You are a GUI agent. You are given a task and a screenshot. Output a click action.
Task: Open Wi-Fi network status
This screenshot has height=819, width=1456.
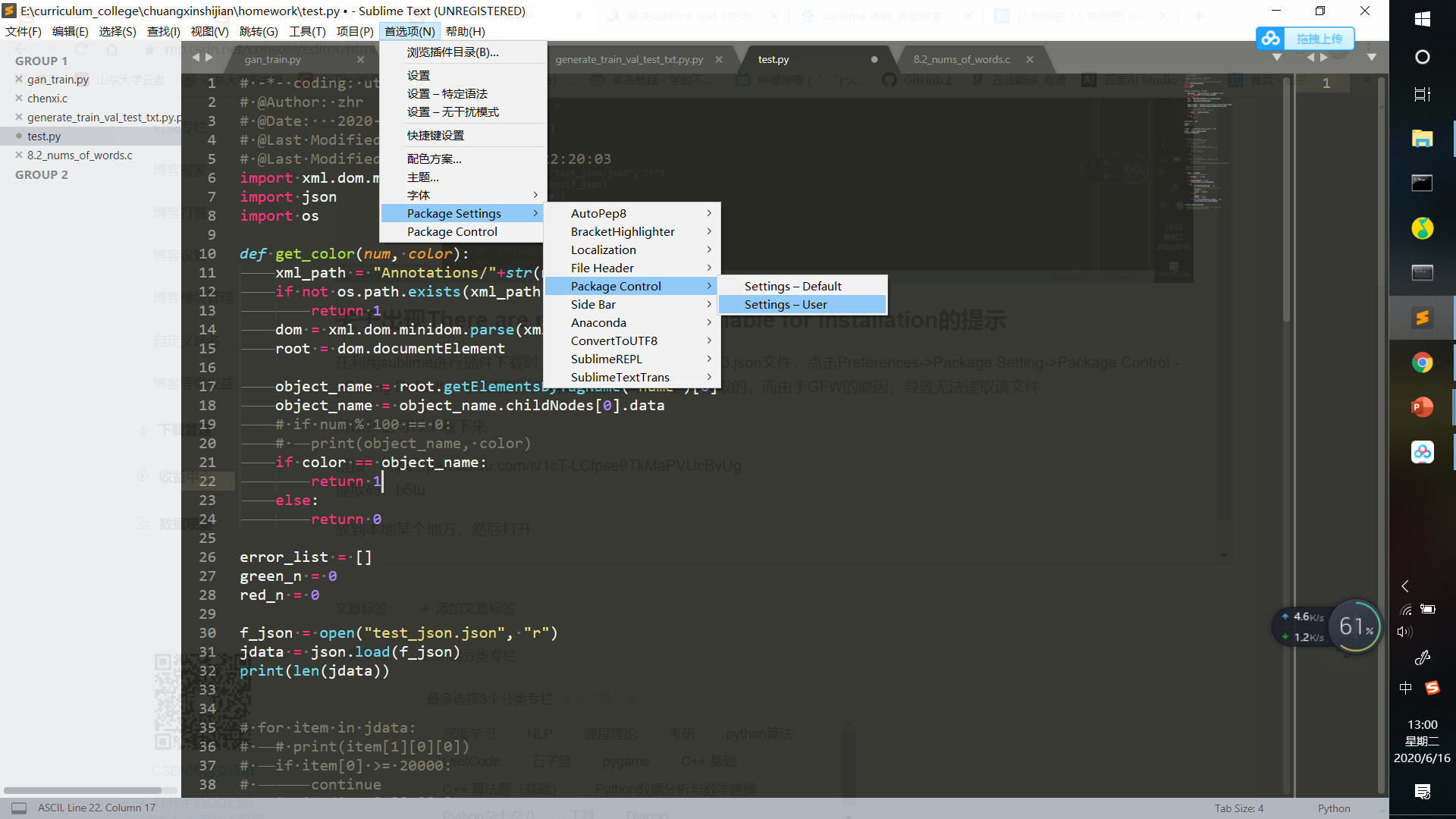point(1406,610)
